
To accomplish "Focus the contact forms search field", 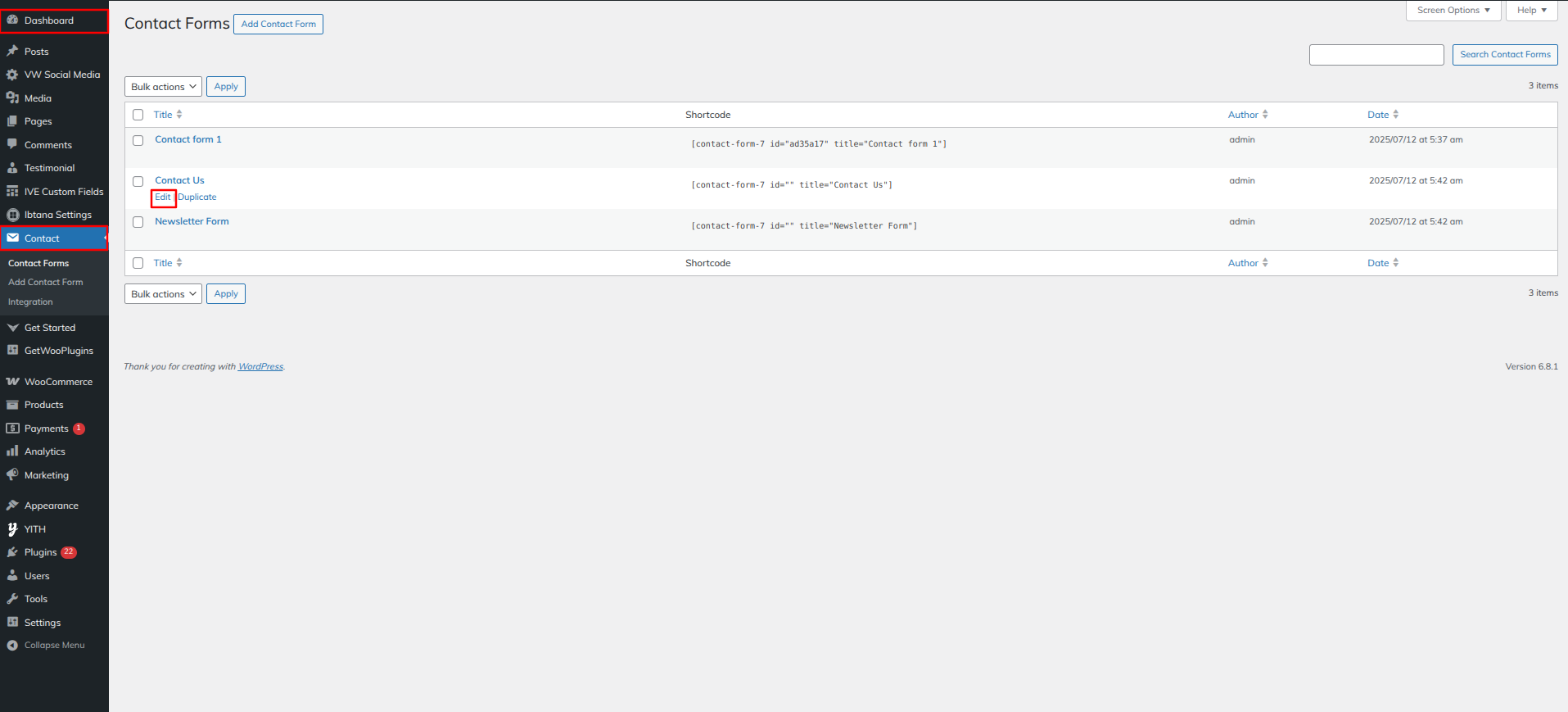I will pyautogui.click(x=1376, y=55).
